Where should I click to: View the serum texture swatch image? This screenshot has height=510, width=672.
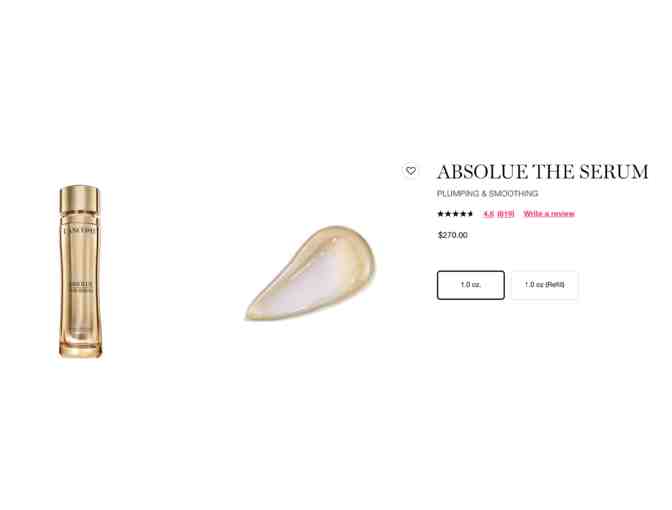311,273
